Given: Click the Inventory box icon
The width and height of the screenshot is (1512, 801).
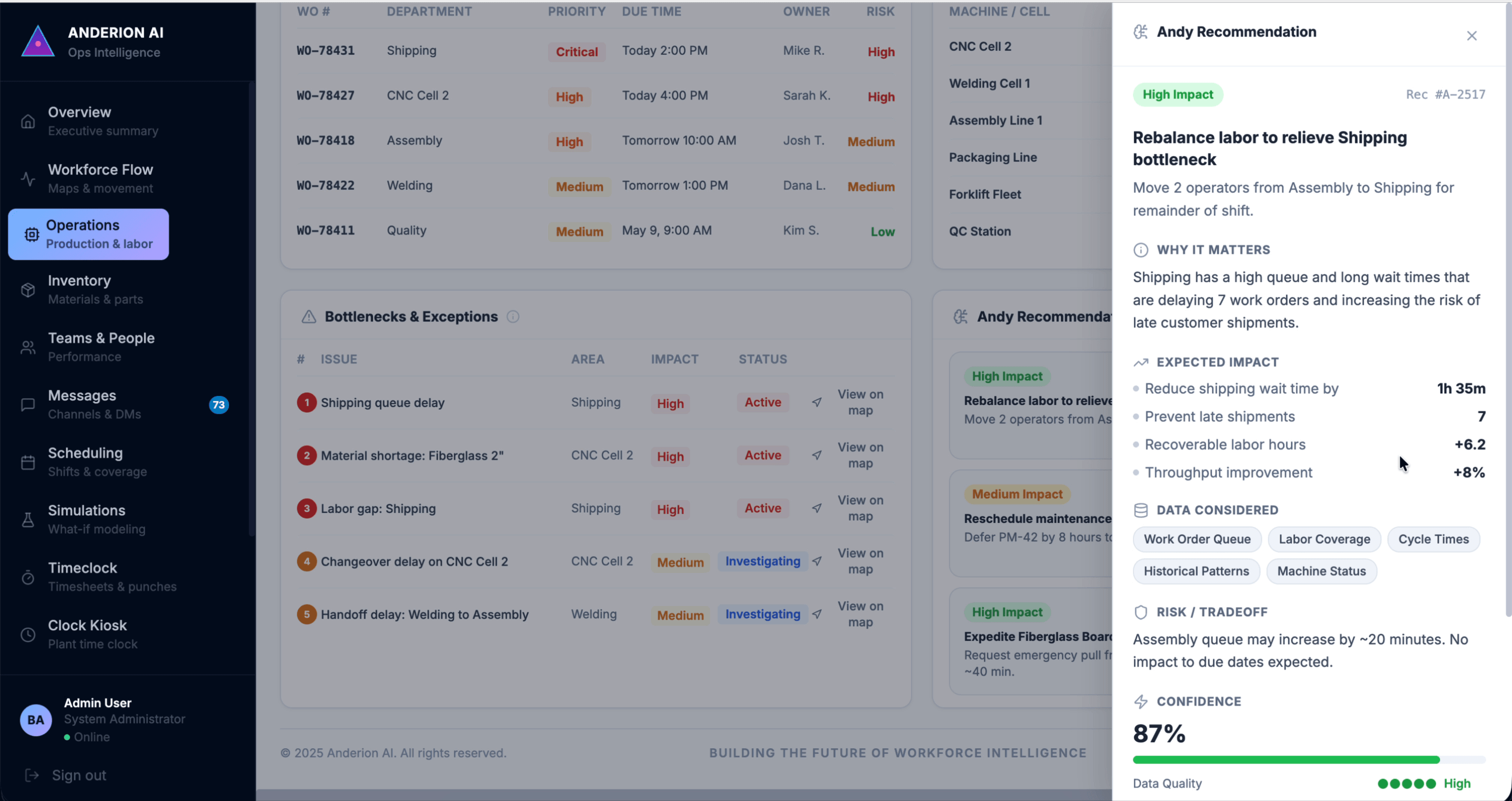Looking at the screenshot, I should point(28,290).
